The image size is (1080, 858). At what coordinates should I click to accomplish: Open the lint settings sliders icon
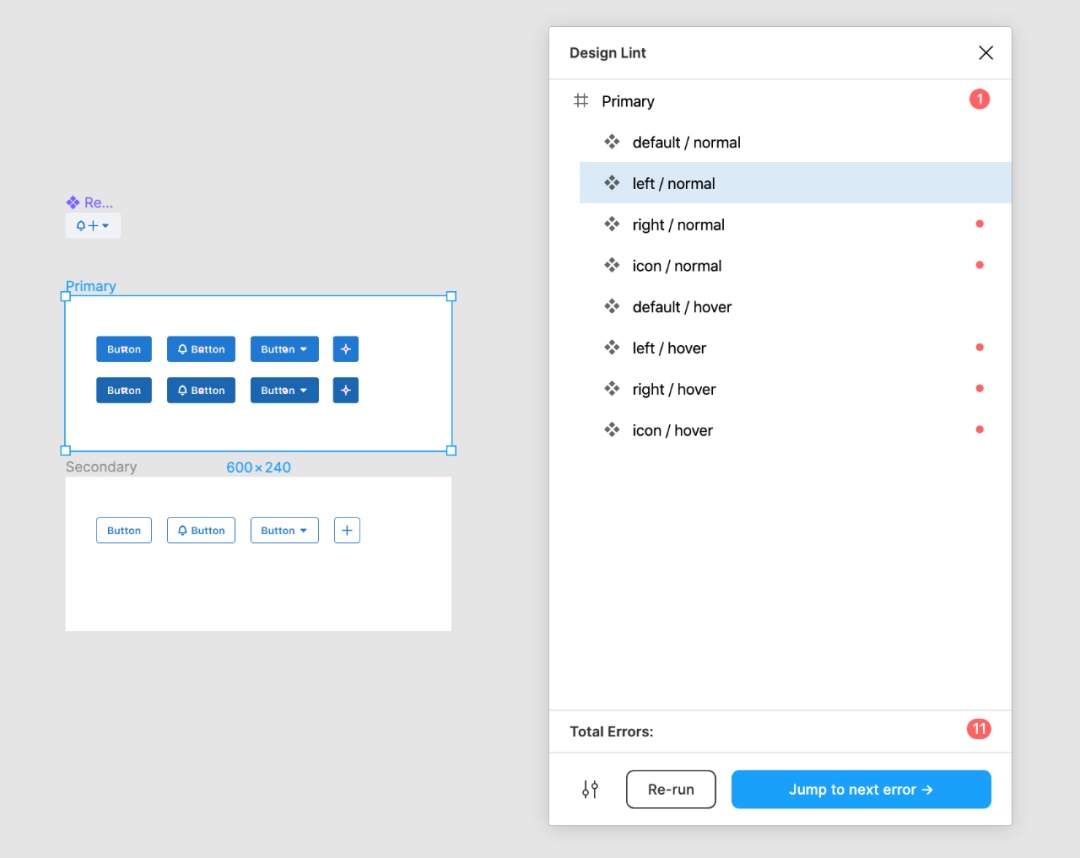pyautogui.click(x=590, y=789)
